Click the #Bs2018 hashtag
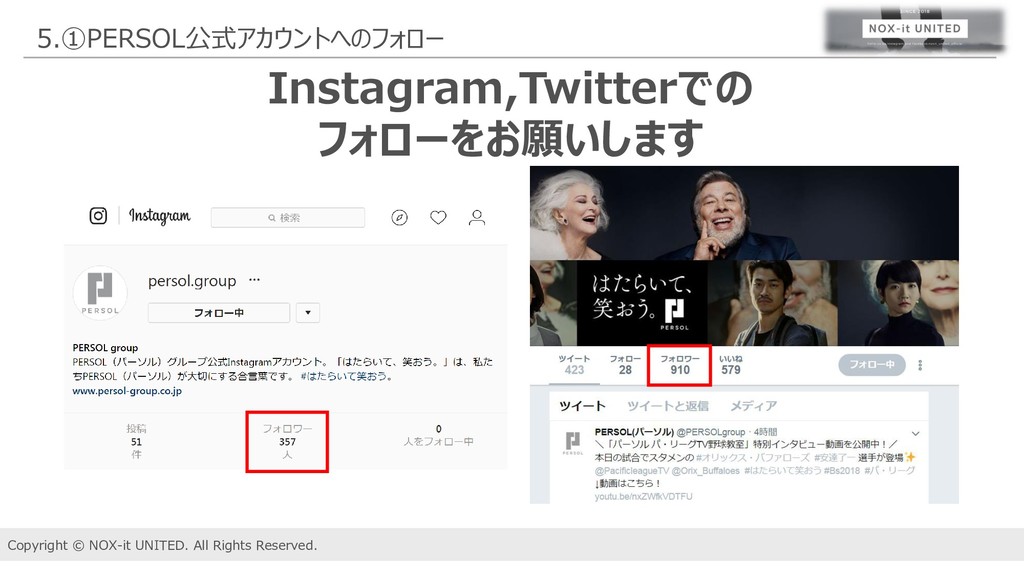Image resolution: width=1024 pixels, height=576 pixels. point(842,470)
